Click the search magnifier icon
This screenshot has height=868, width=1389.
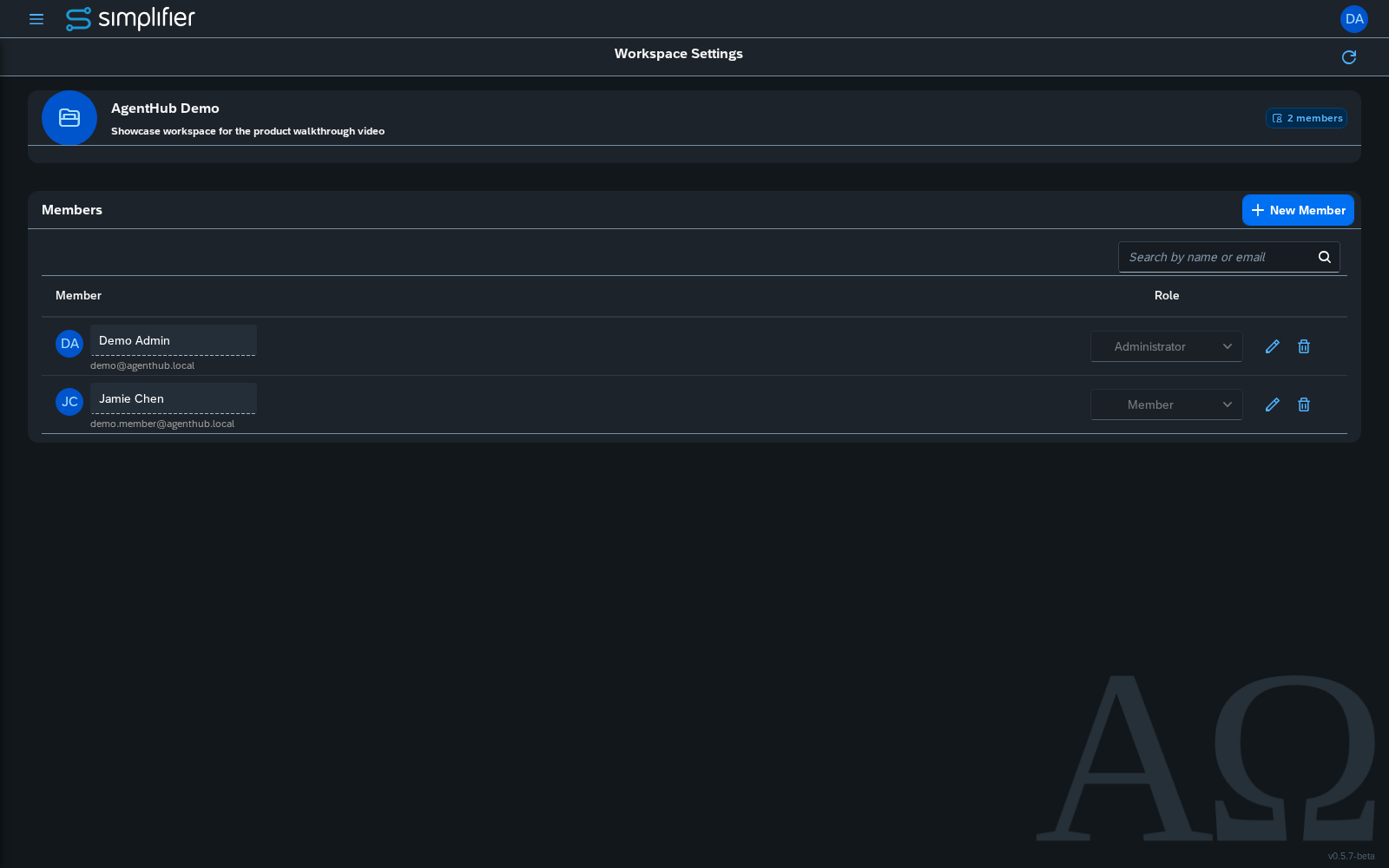pyautogui.click(x=1325, y=257)
